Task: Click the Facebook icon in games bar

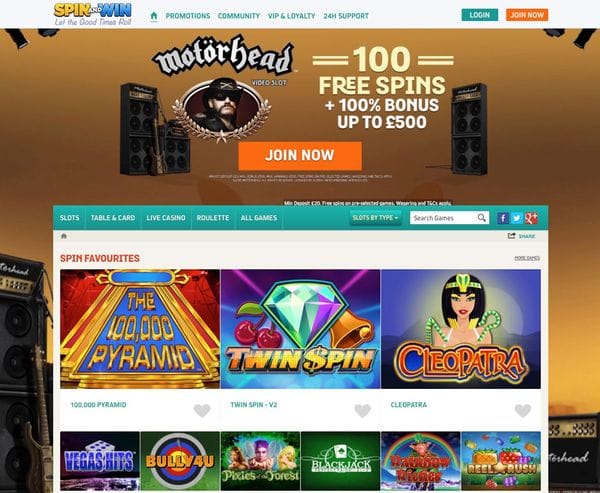Action: [502, 218]
